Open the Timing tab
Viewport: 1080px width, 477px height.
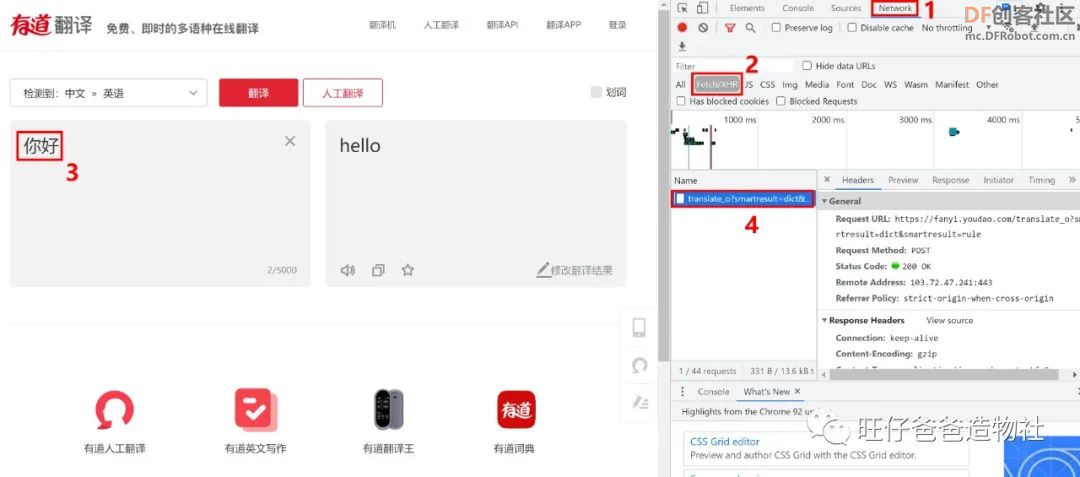(x=1041, y=180)
